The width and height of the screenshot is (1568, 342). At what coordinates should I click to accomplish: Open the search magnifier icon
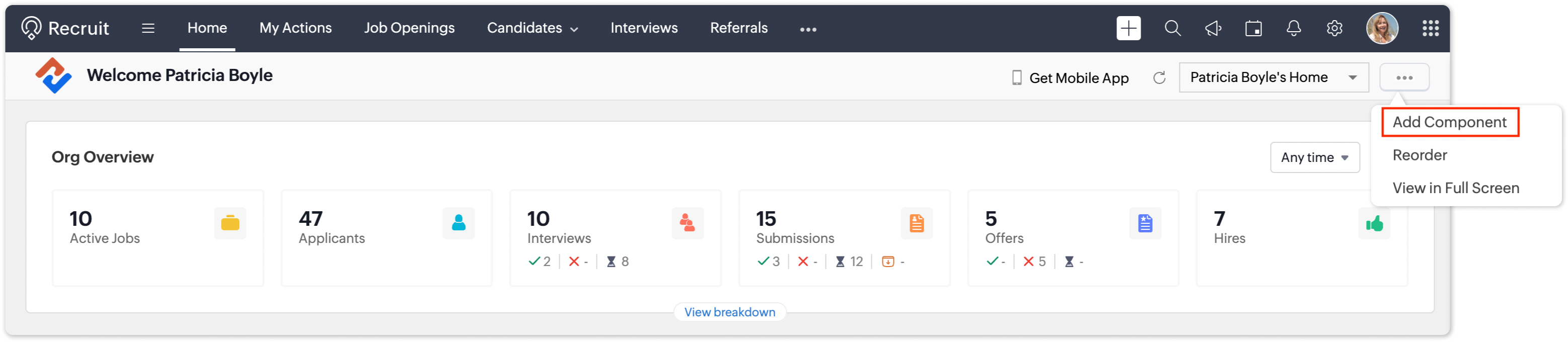point(1172,28)
